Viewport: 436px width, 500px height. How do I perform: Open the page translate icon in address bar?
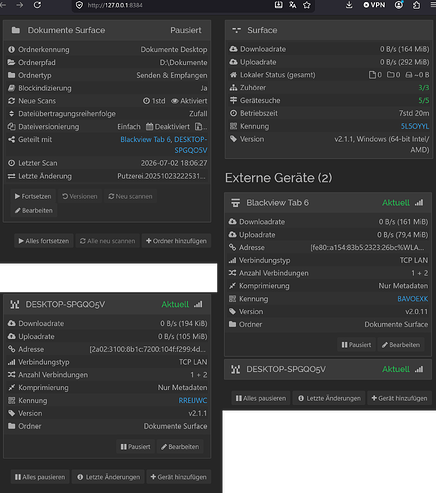(x=293, y=5)
